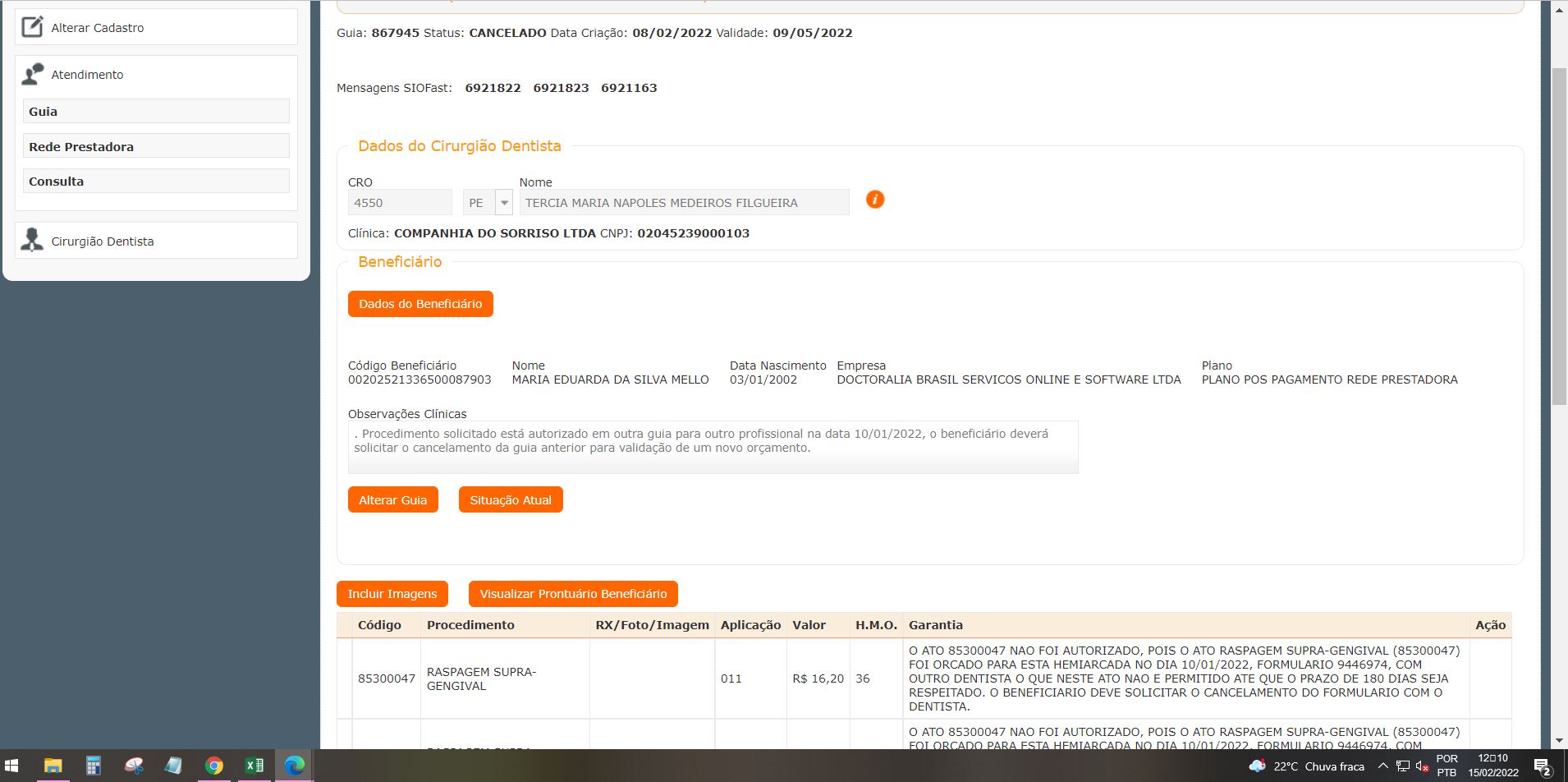Open the Windows Start menu
Screen dimensions: 1568x782
(13, 766)
